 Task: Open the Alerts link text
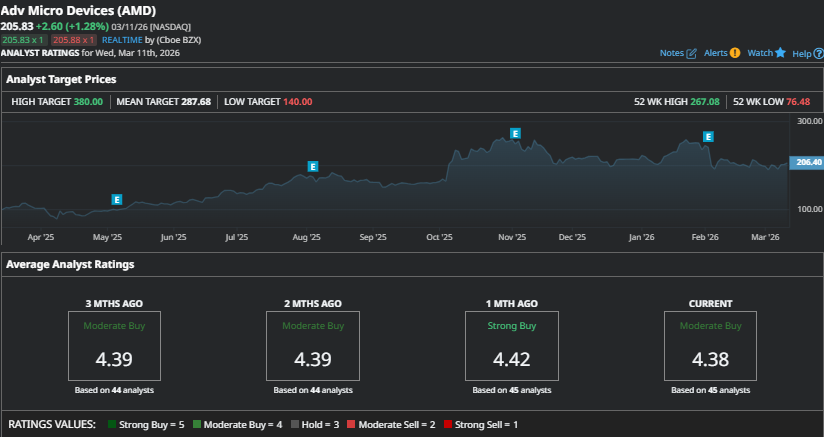(x=715, y=53)
